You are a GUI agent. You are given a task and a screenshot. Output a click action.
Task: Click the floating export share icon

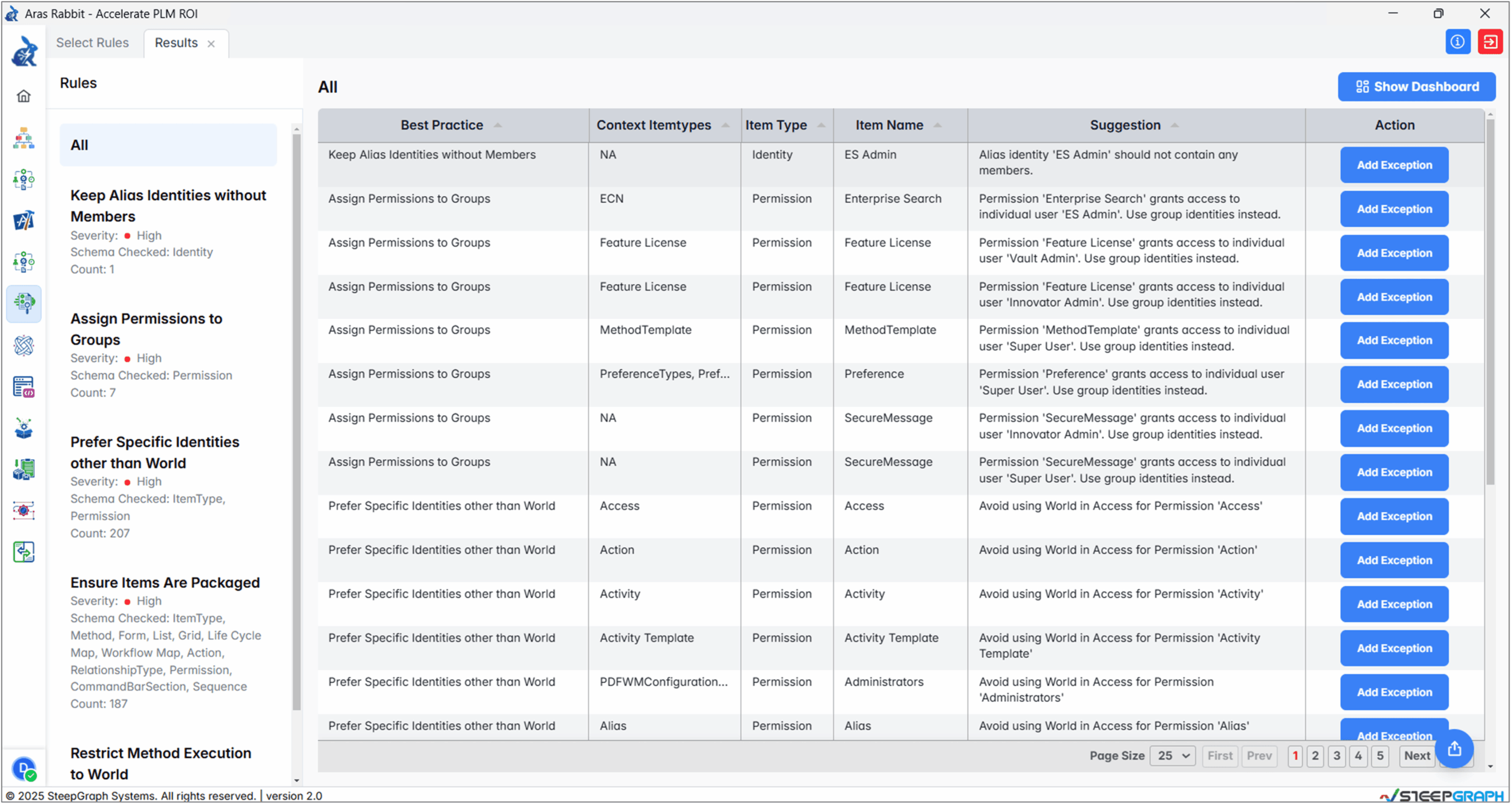click(x=1455, y=749)
